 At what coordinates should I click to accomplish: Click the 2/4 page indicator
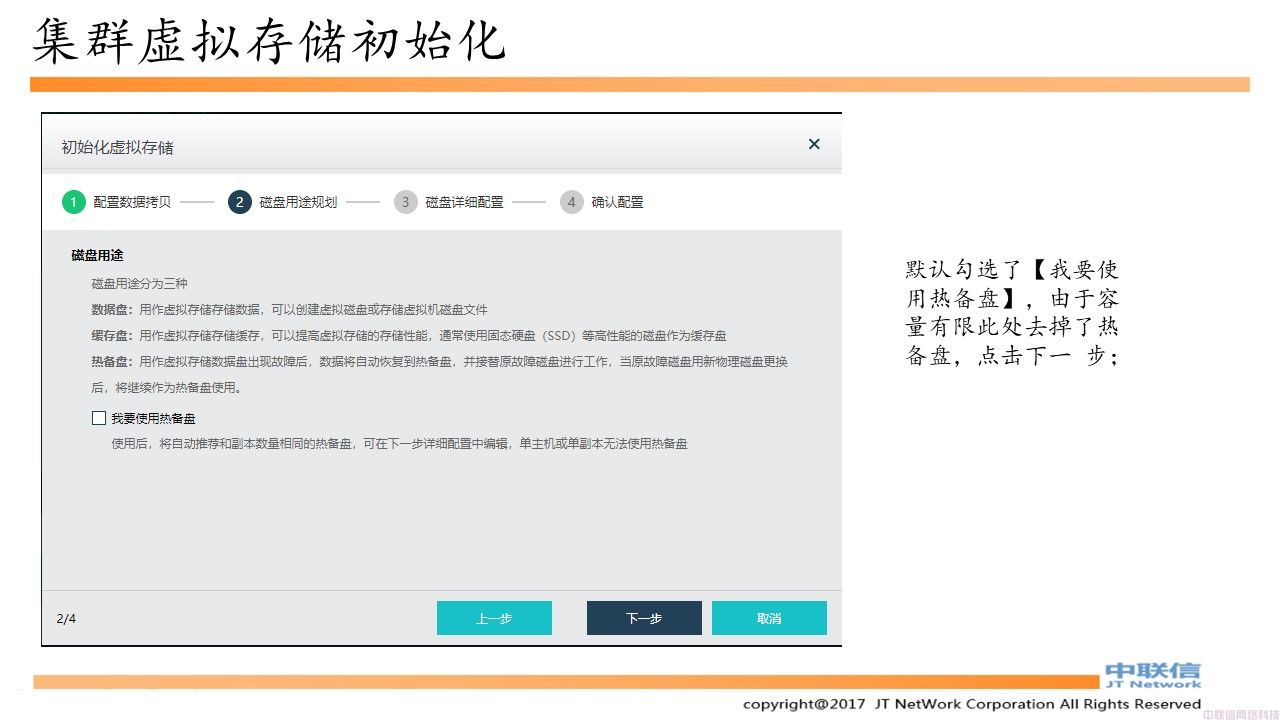pos(66,618)
